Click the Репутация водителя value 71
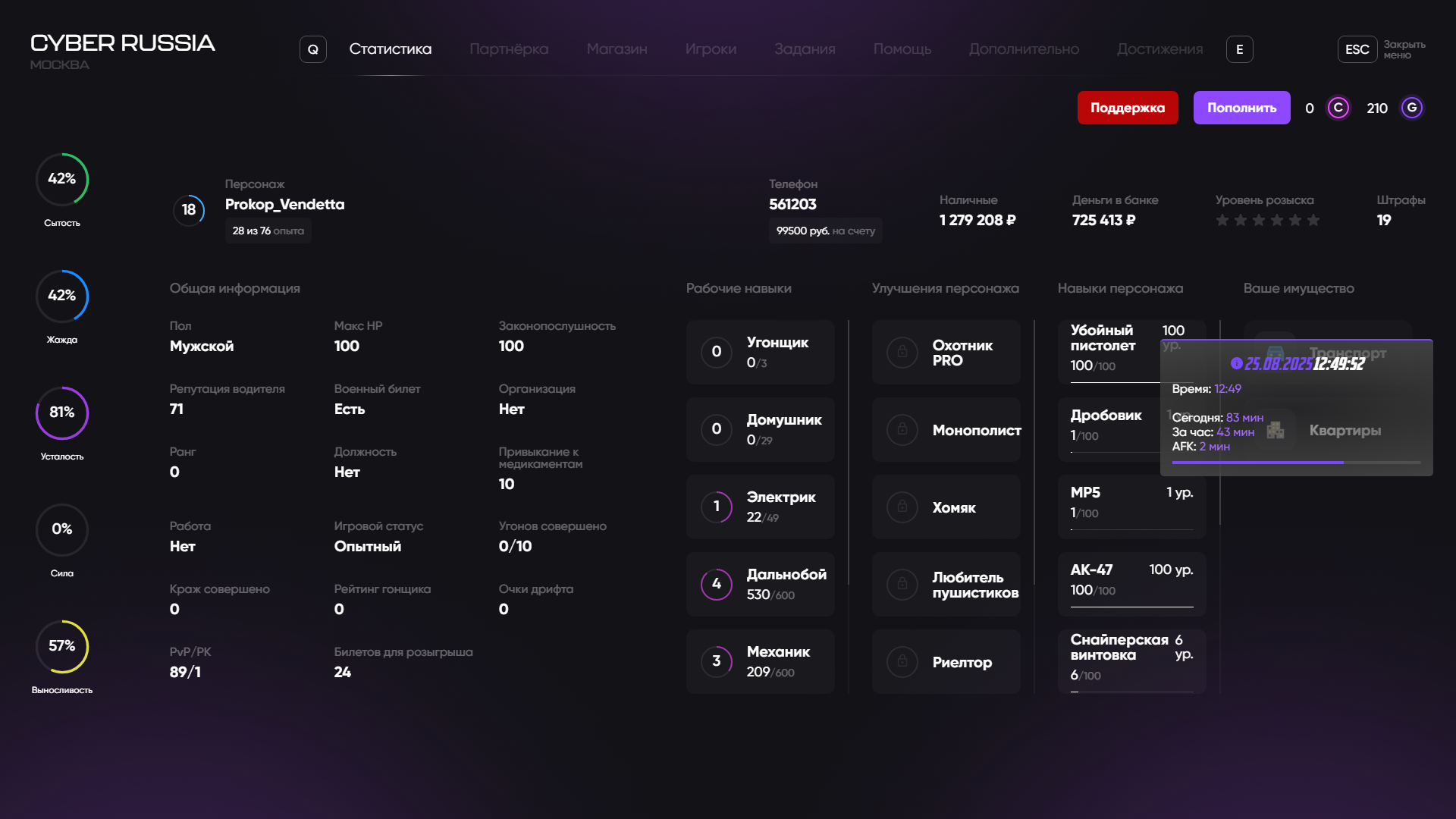 (x=177, y=409)
